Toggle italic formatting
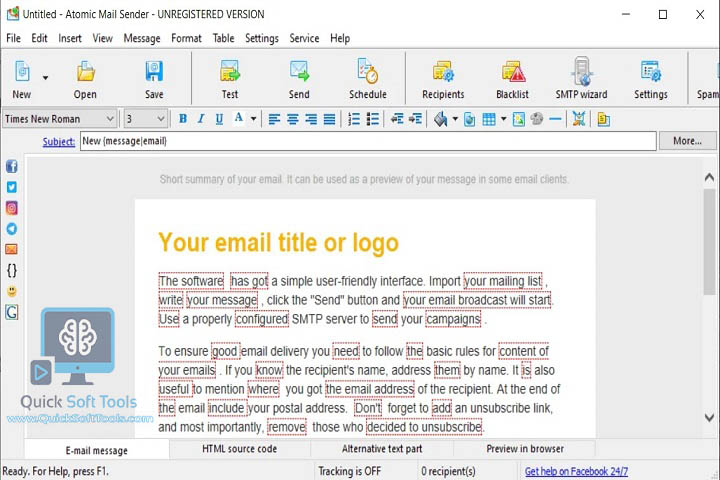720x480 pixels. pos(201,119)
